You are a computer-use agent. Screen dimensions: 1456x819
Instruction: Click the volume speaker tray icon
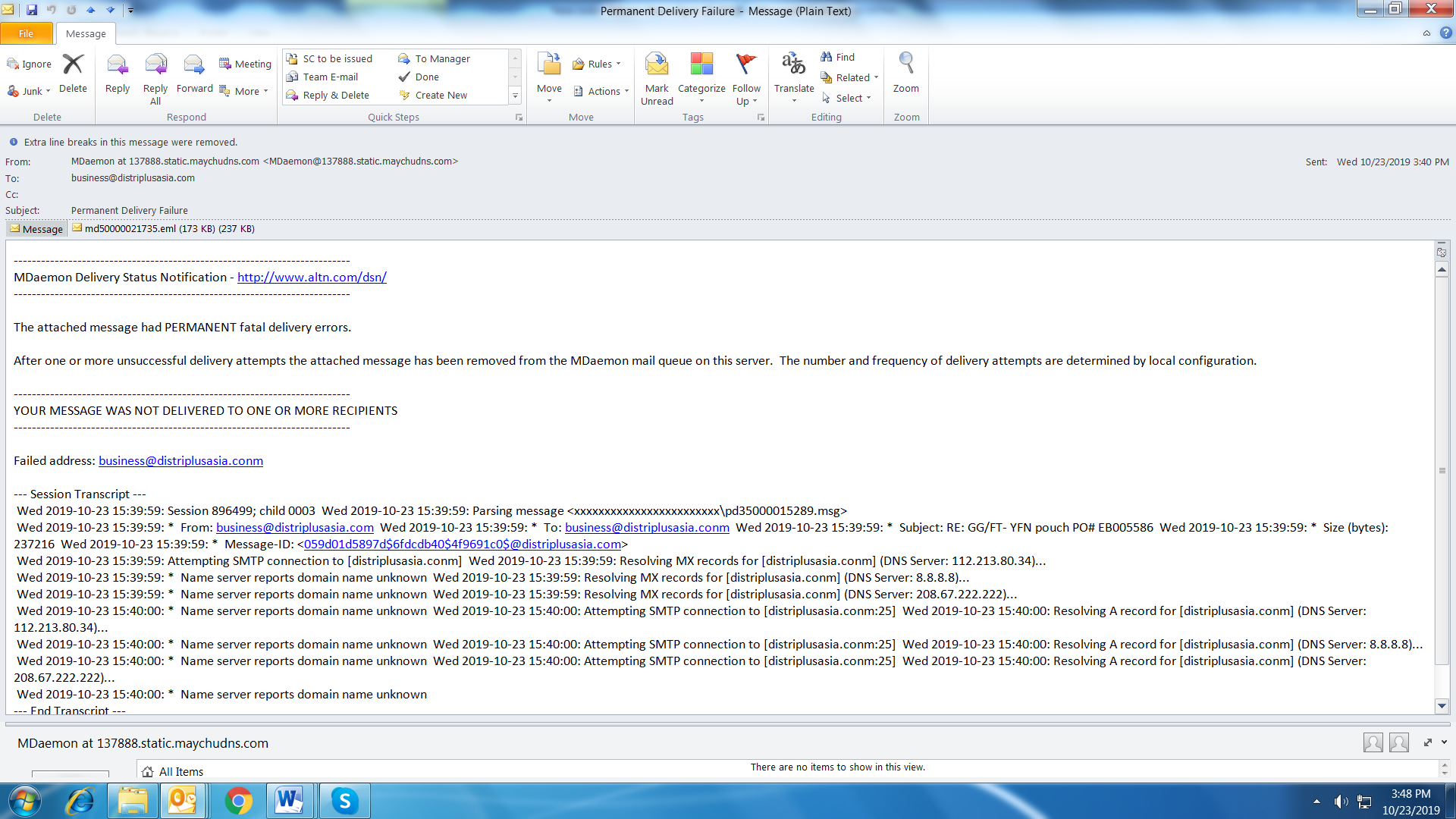[1341, 802]
